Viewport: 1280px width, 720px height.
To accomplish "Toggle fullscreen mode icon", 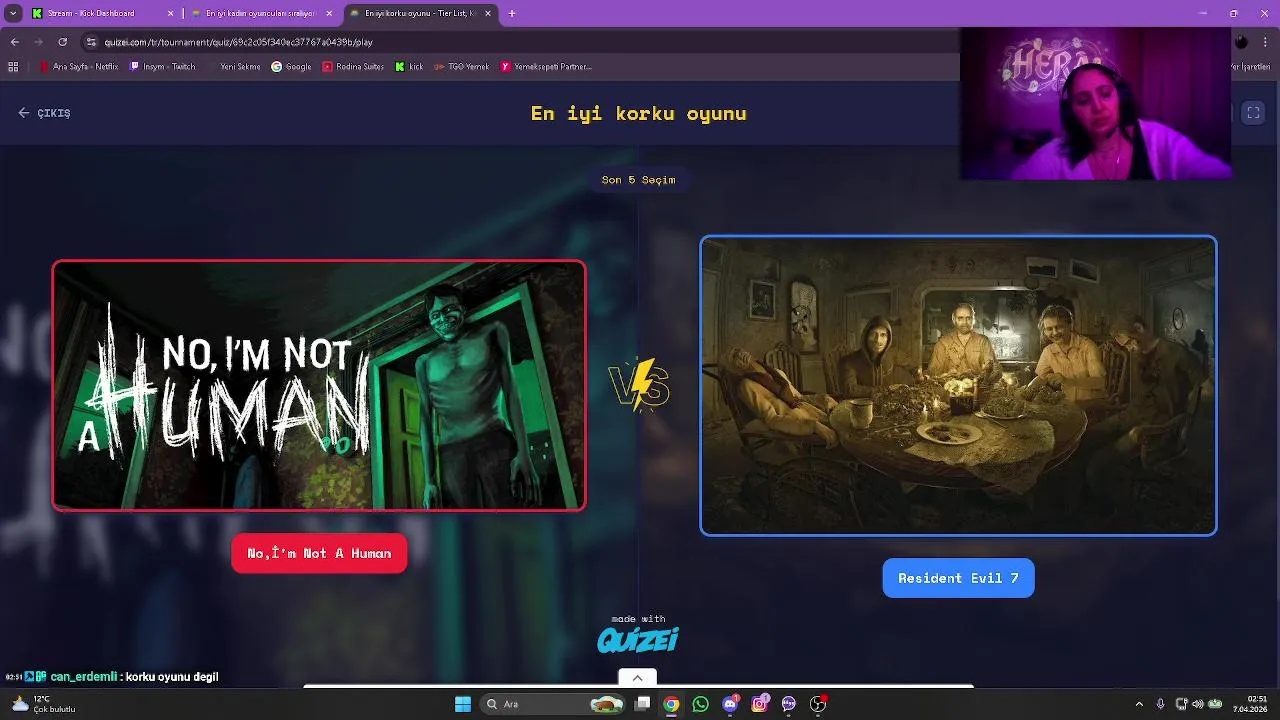I will pos(1253,113).
